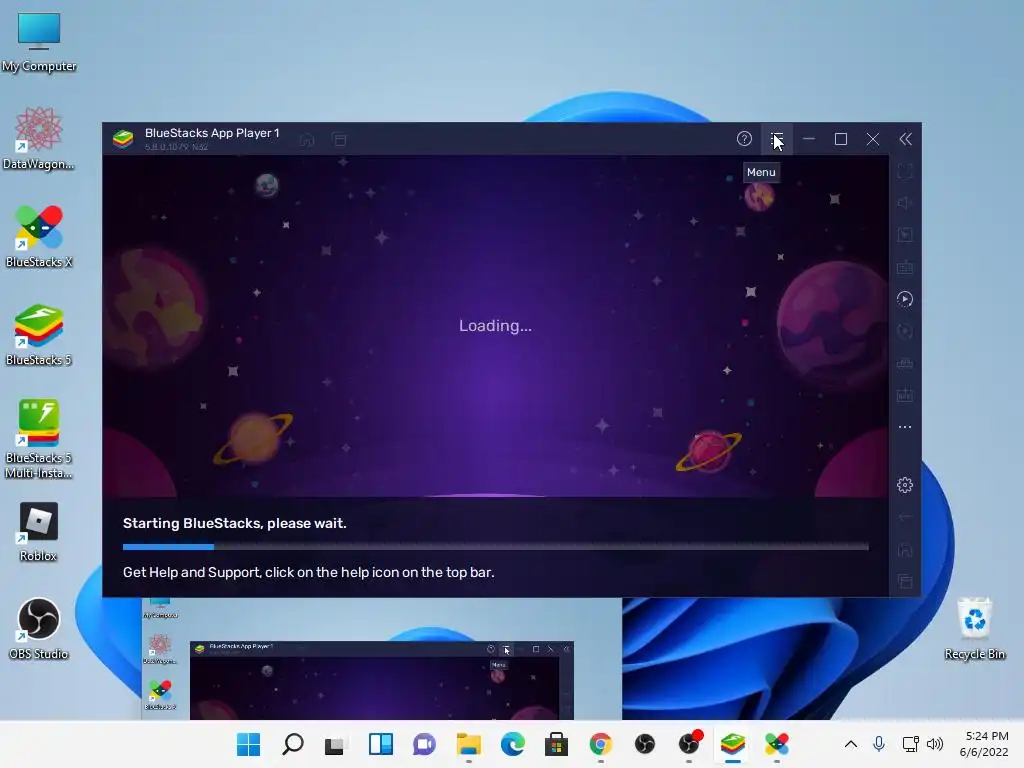
Task: Select the Recycle Bin desktop icon
Action: 974,628
